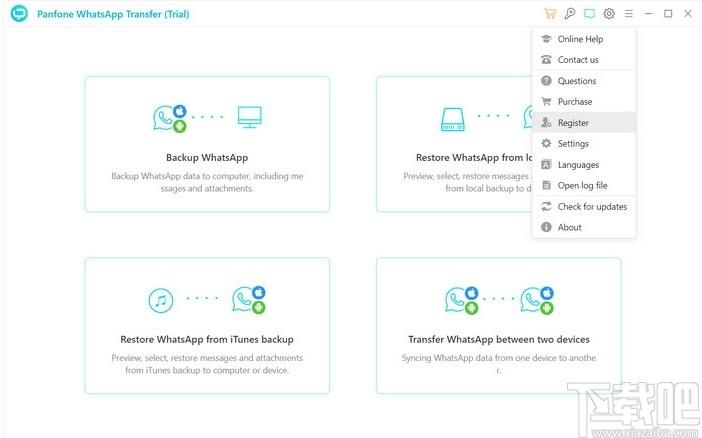Click the Restore WhatsApp from iTunes backup title
The height and width of the screenshot is (438, 702).
[x=207, y=339]
